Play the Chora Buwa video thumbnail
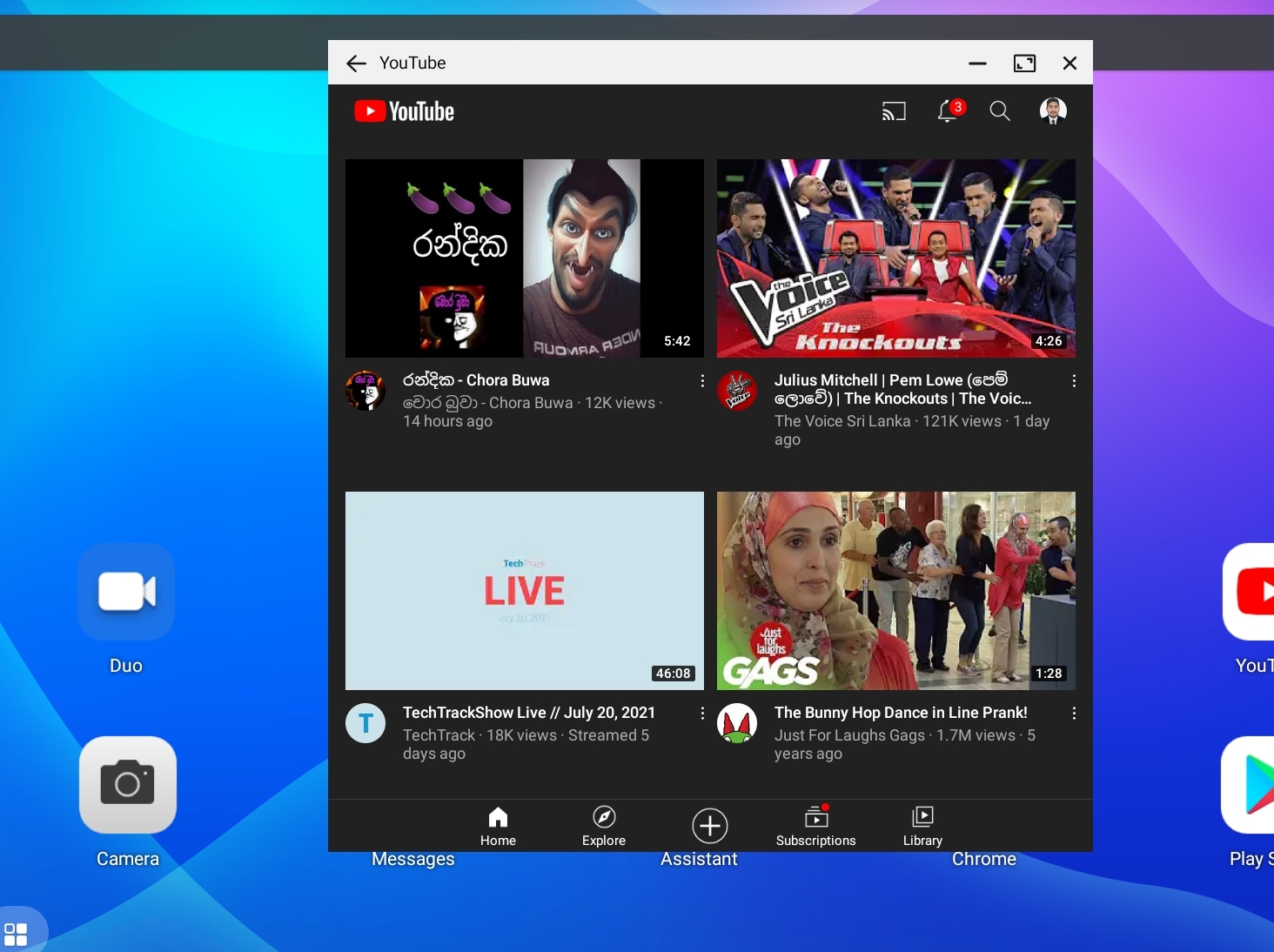 point(525,258)
